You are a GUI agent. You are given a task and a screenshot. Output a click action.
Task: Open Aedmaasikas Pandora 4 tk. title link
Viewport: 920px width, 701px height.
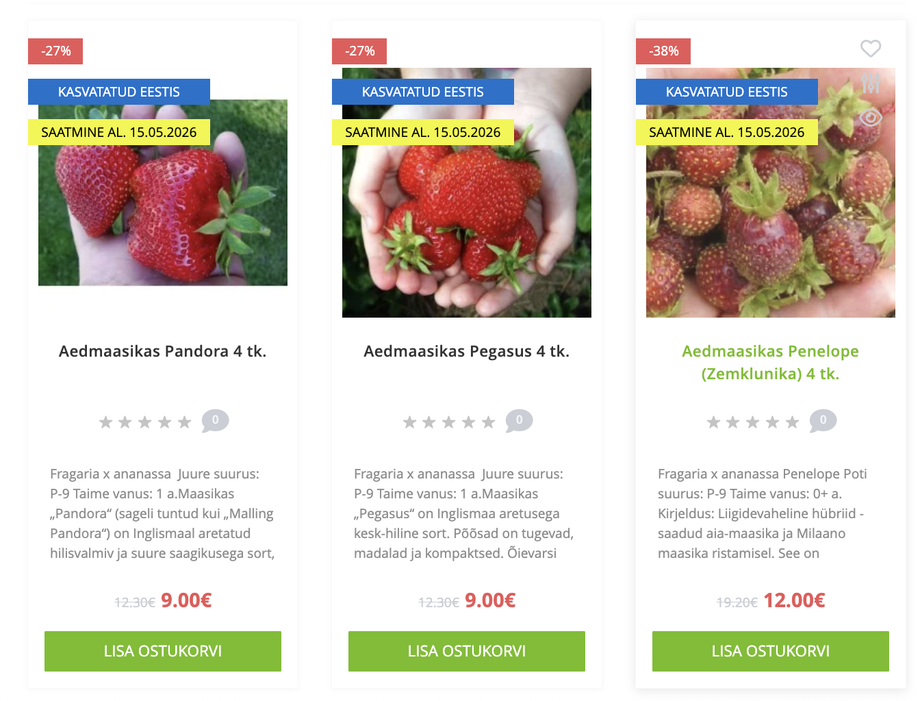click(163, 351)
